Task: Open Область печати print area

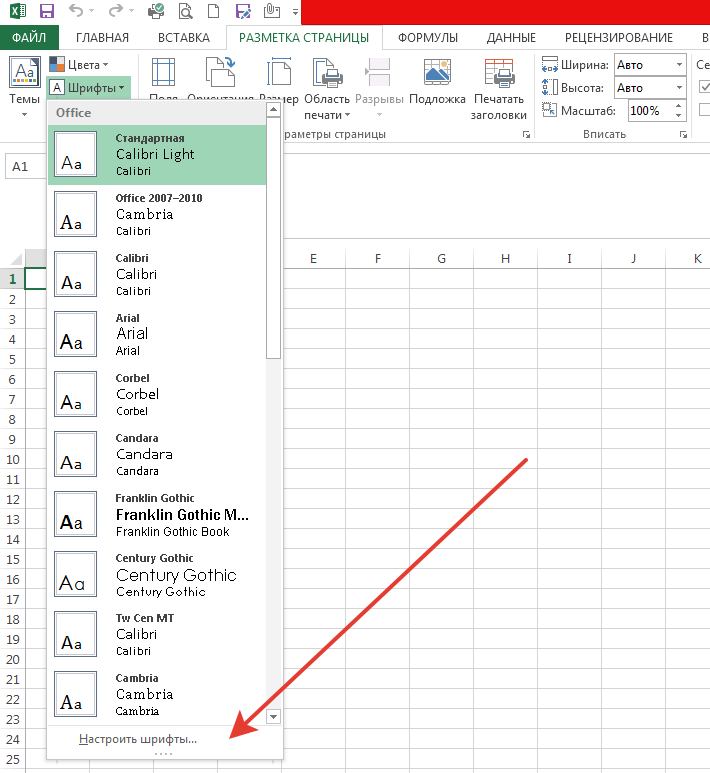Action: (326, 88)
